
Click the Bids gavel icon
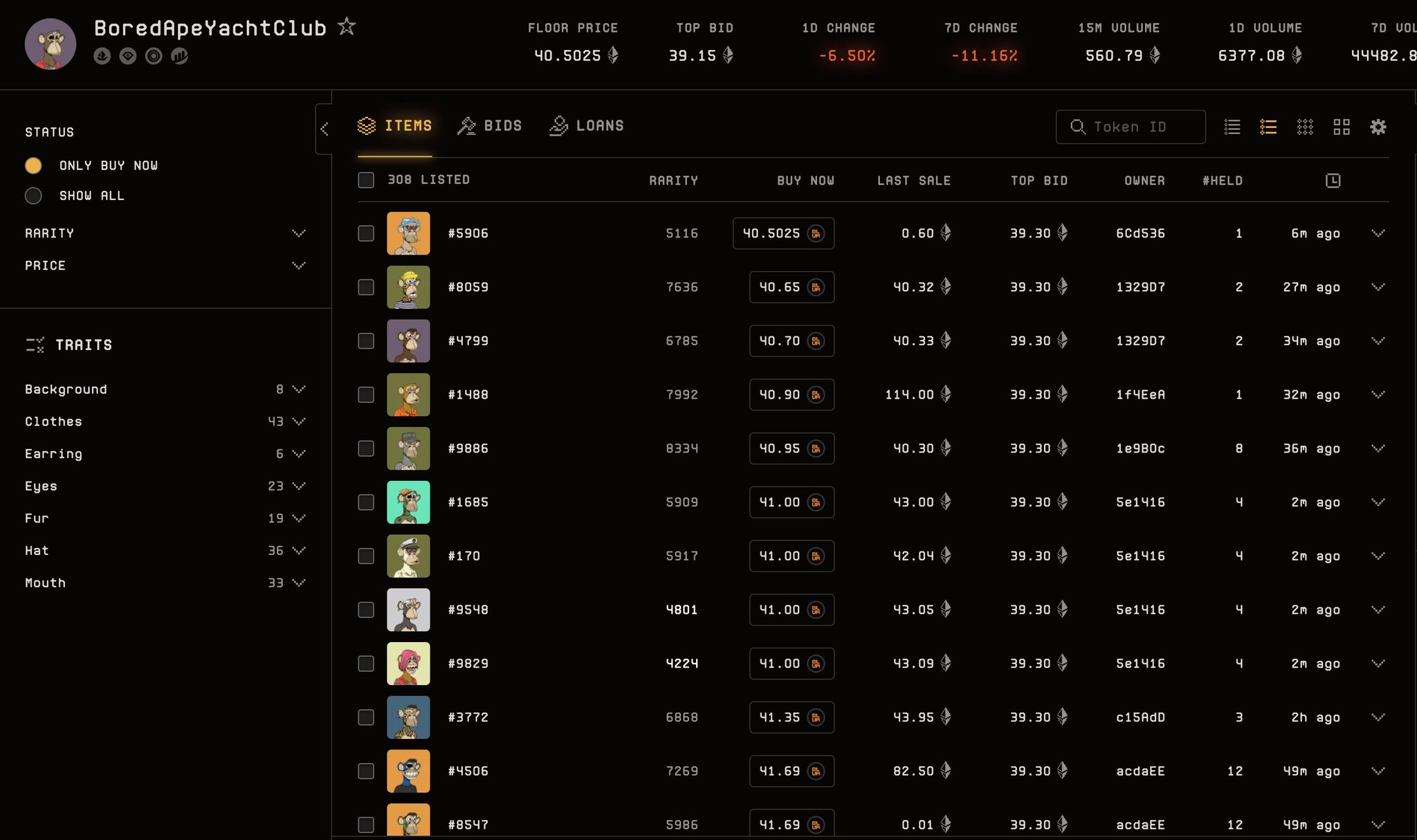[466, 126]
